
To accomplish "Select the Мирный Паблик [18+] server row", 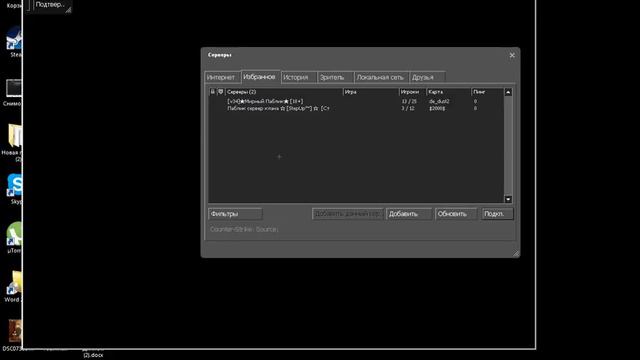I will pyautogui.click(x=356, y=101).
